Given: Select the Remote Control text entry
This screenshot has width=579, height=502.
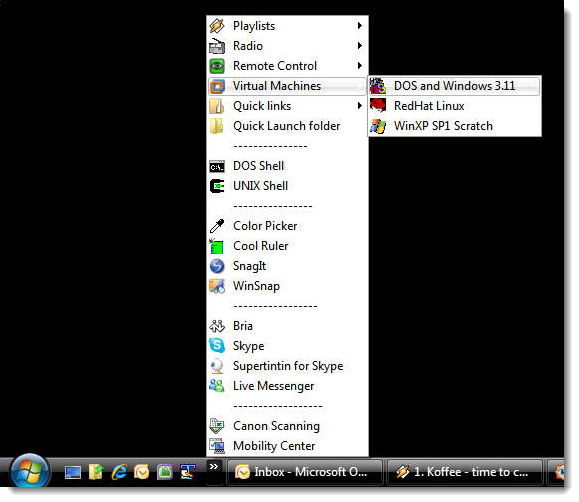Looking at the screenshot, I should click(x=275, y=66).
